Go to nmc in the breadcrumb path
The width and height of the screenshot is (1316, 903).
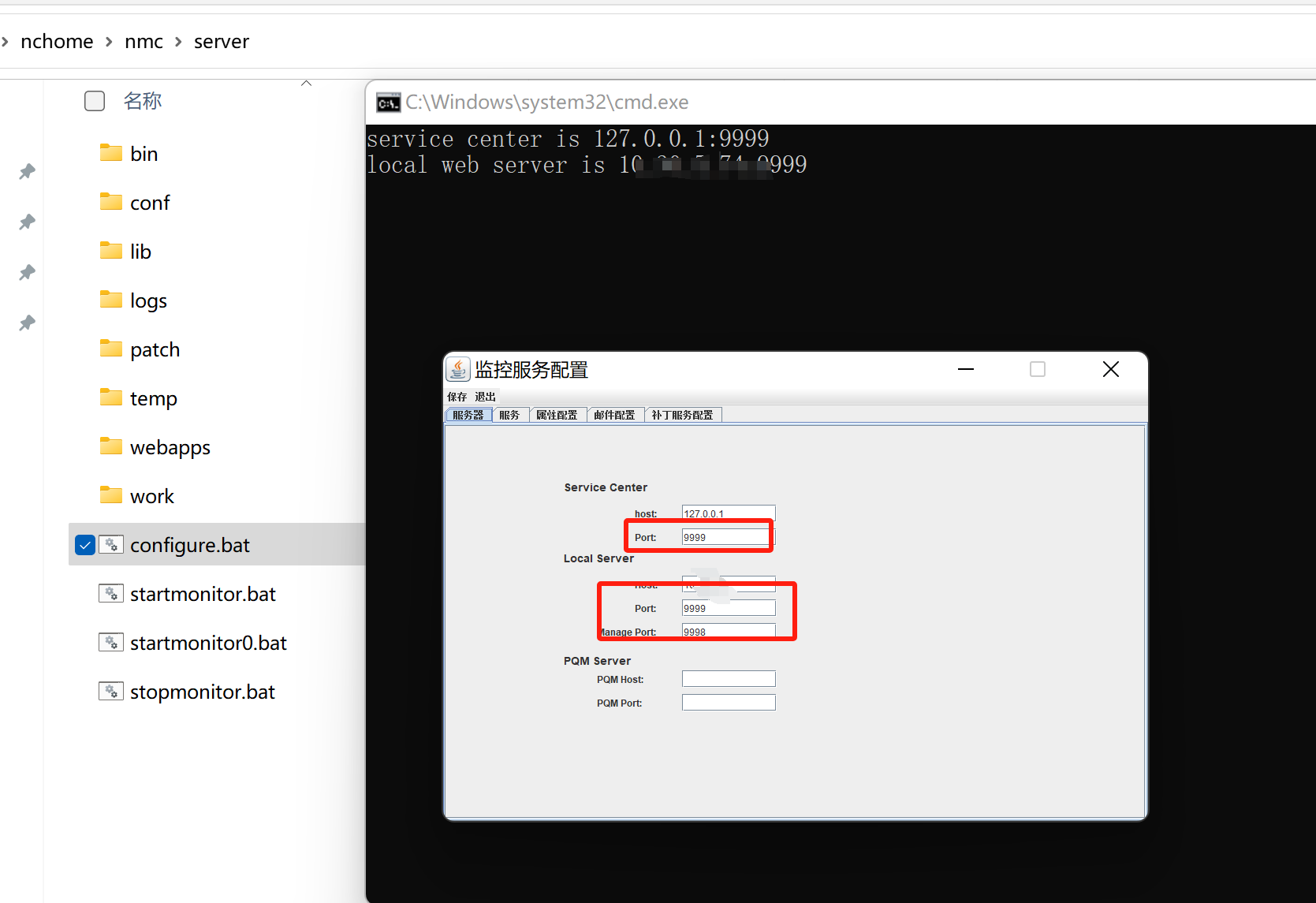pyautogui.click(x=144, y=41)
